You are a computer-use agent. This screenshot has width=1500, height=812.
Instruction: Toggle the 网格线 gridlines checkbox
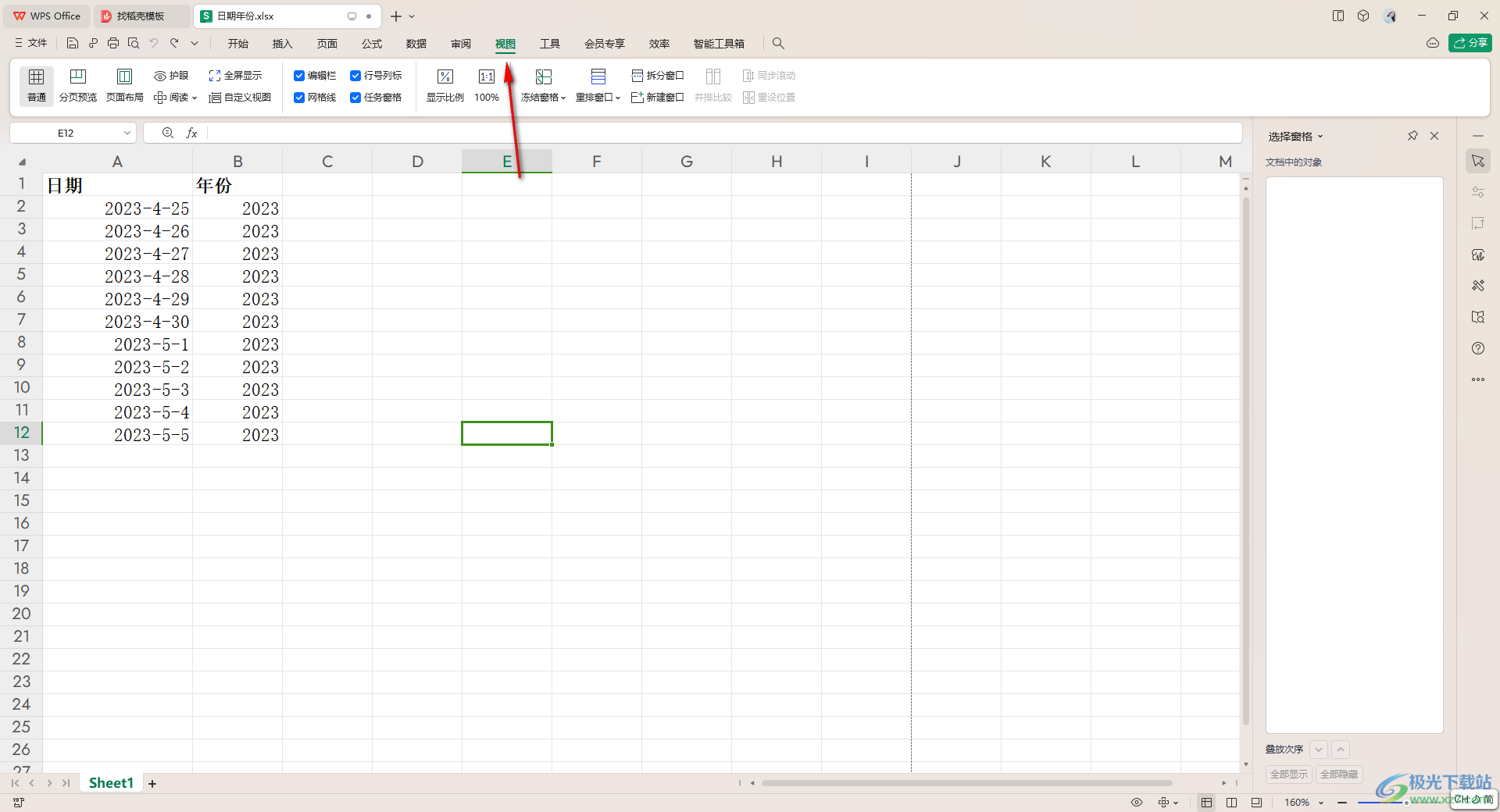click(299, 98)
